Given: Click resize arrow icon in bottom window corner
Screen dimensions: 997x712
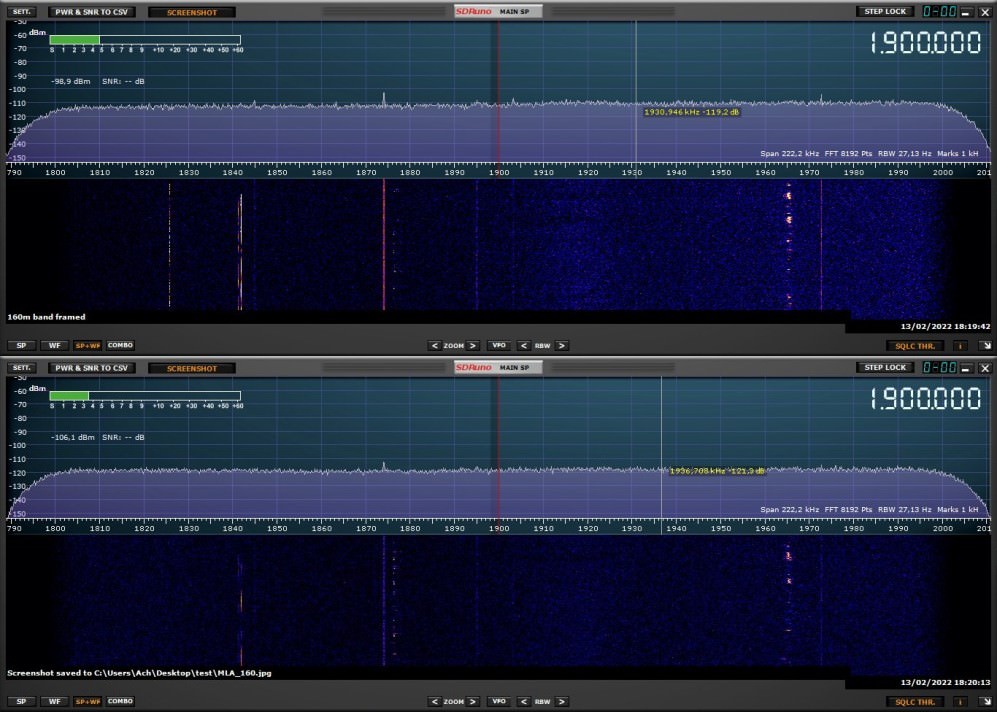Looking at the screenshot, I should tap(984, 702).
